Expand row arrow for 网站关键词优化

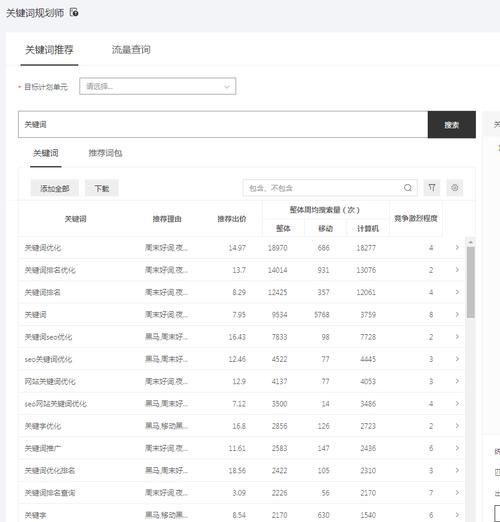[x=457, y=381]
